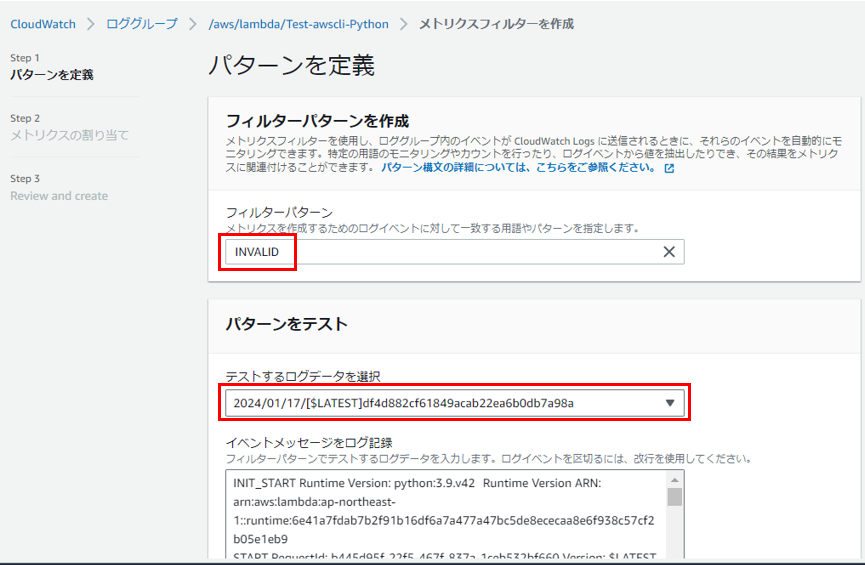Image resolution: width=865 pixels, height=565 pixels.
Task: Open the pattern syntax details link
Action: (518, 168)
